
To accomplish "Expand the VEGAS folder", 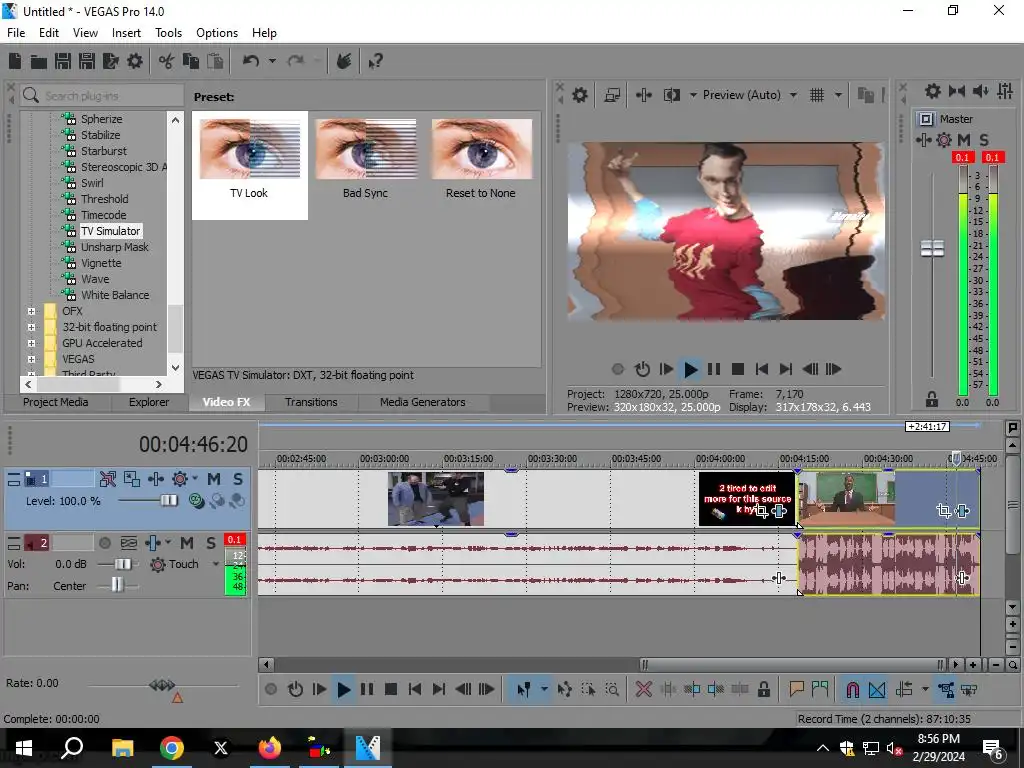I will pos(31,359).
